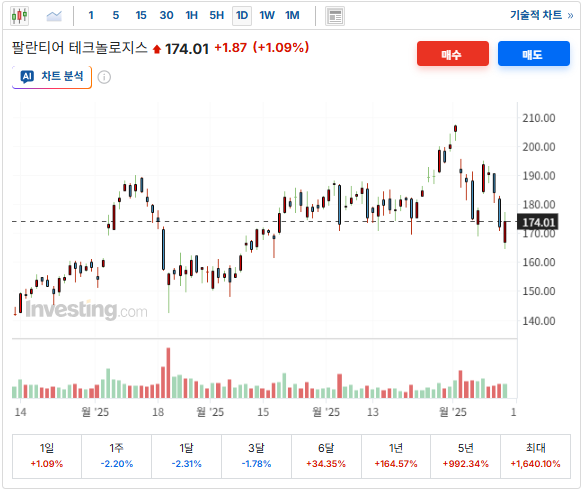Click the 210.00 axis label
Image resolution: width=581 pixels, height=491 pixels.
(x=539, y=118)
